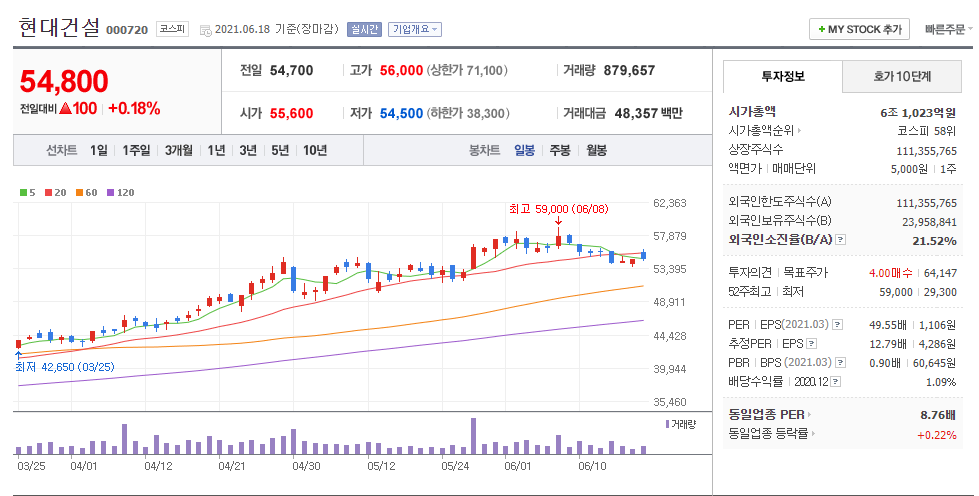Click the 최고 59,000 (06/08) chart marker
979x496 pixels.
(x=558, y=209)
